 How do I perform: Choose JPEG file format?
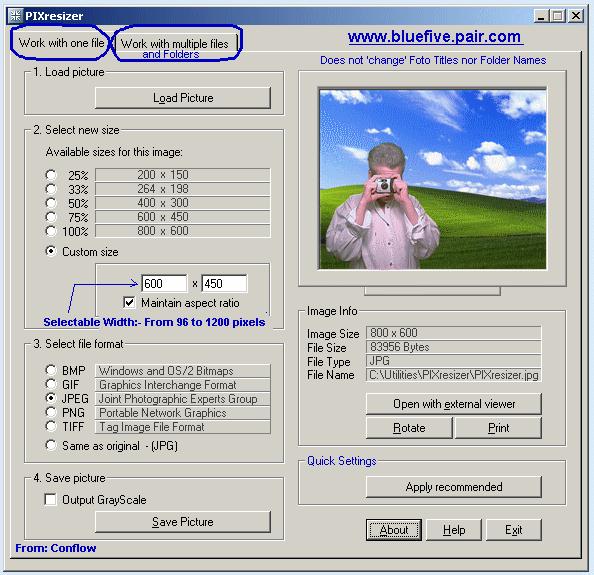[51, 398]
